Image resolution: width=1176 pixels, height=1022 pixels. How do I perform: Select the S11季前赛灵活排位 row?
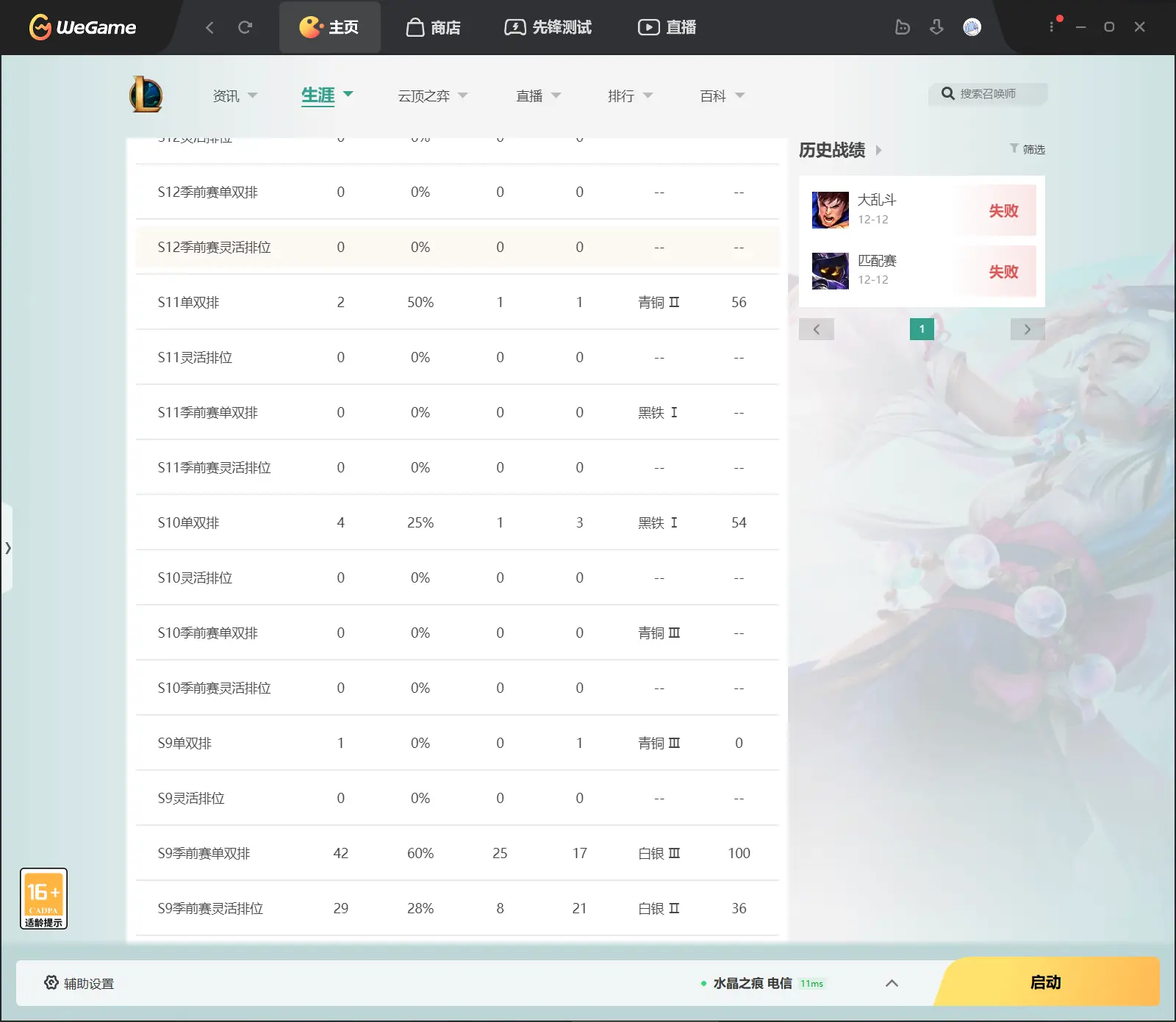pyautogui.click(x=457, y=467)
